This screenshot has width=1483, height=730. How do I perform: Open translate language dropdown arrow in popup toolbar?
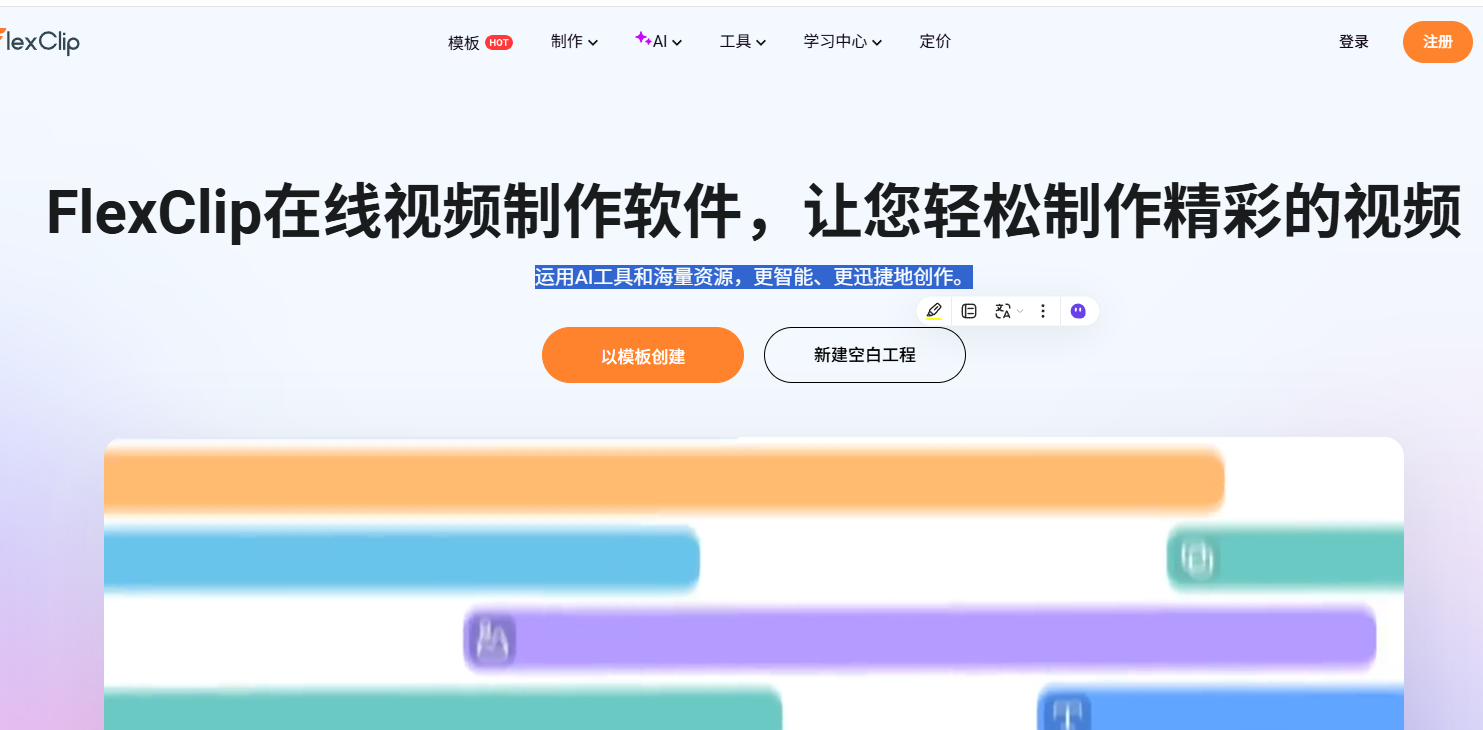tap(1020, 311)
